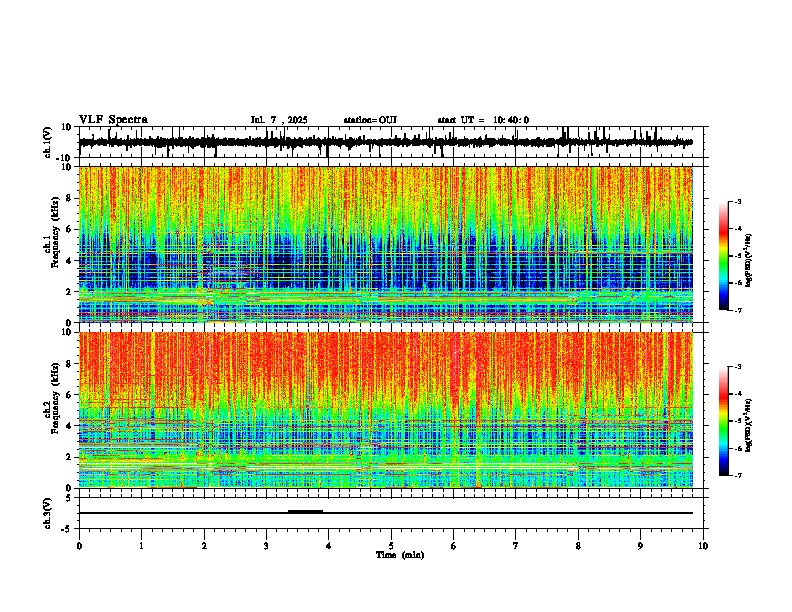
Task: Click the date "Jul 7, 2025" in the header
Action: tap(279, 120)
